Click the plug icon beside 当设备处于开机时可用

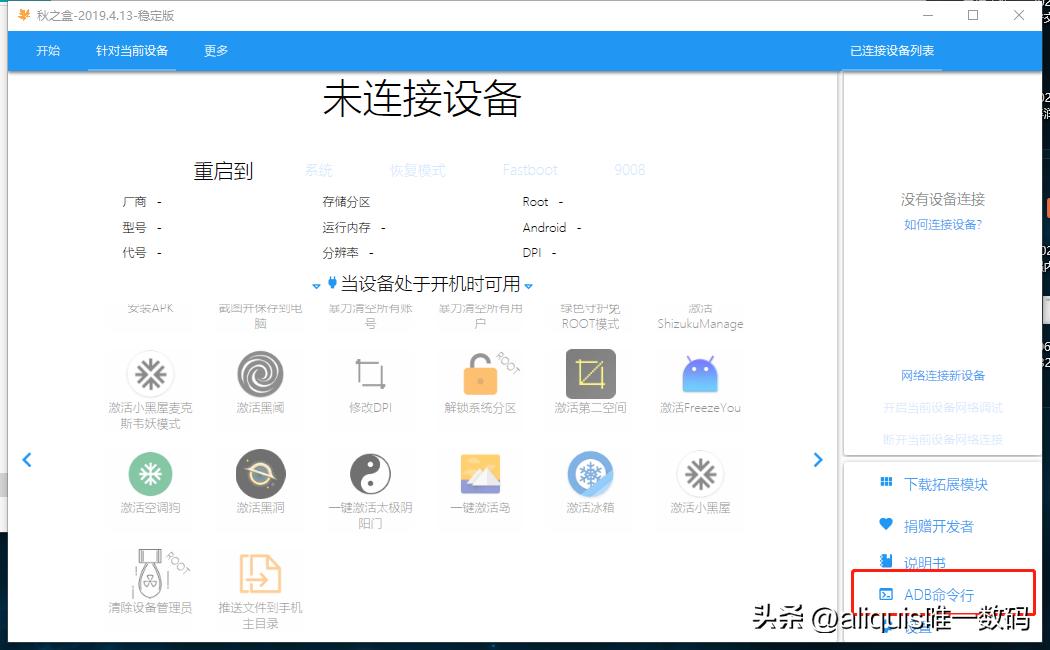click(332, 283)
